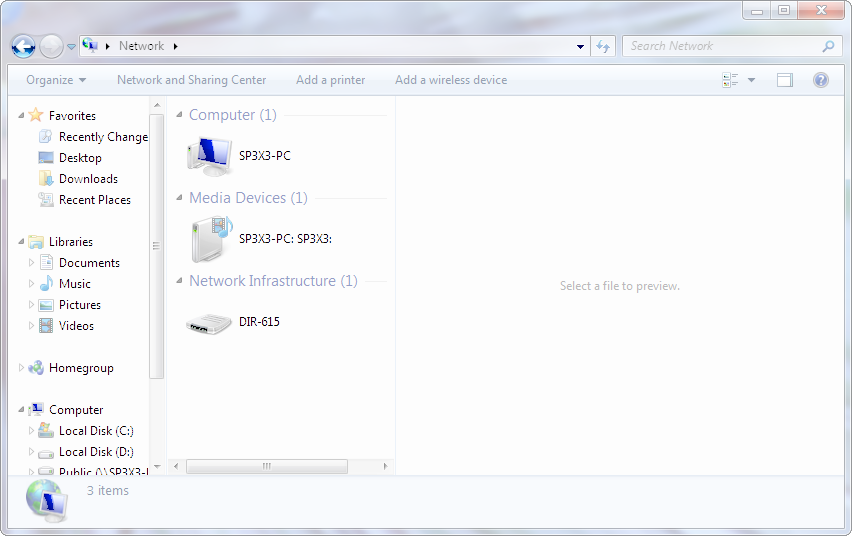Collapse the Favorites section
This screenshot has width=852, height=536.
(21, 115)
